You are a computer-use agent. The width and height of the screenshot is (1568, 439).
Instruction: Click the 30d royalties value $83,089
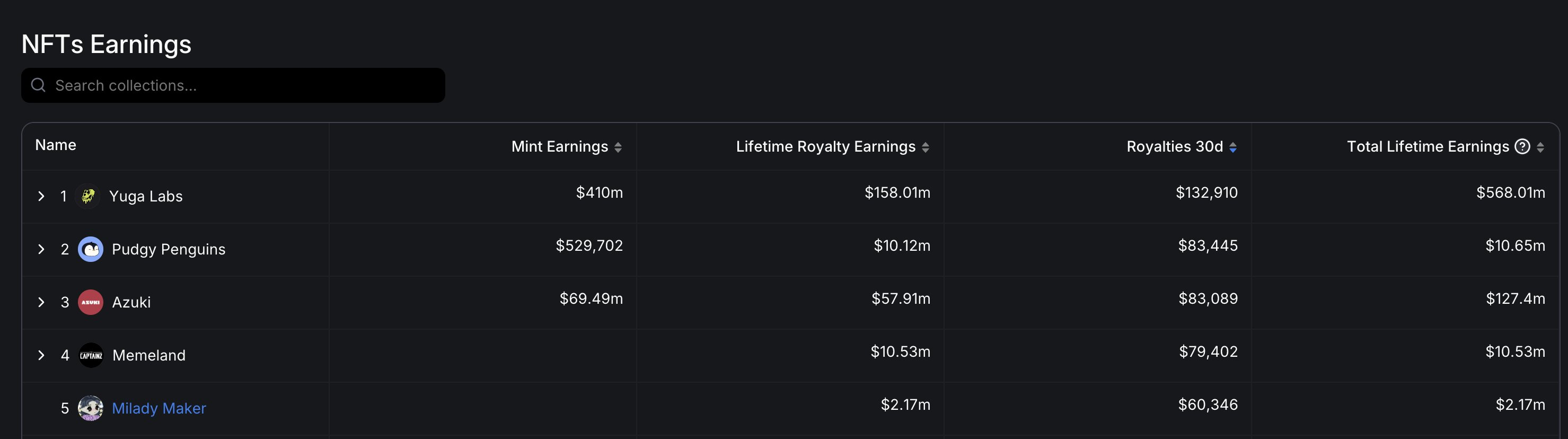click(x=1208, y=298)
